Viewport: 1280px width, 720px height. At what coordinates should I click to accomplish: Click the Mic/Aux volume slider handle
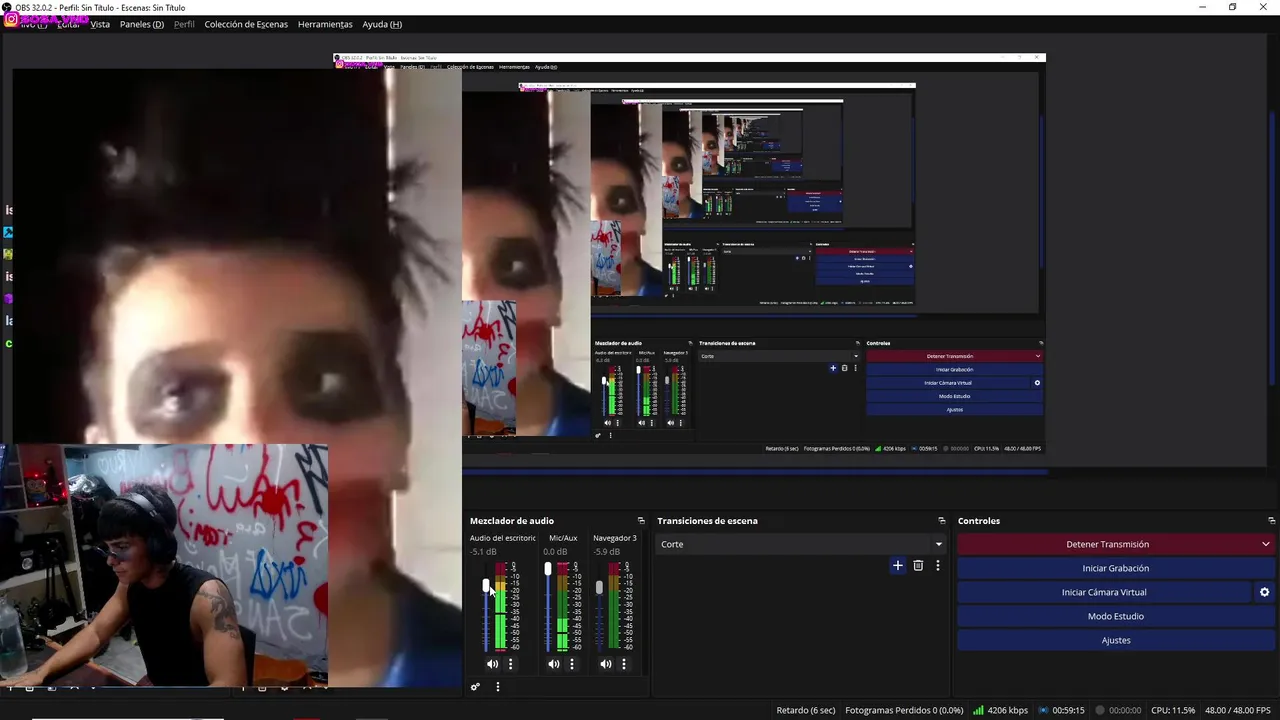pos(548,569)
